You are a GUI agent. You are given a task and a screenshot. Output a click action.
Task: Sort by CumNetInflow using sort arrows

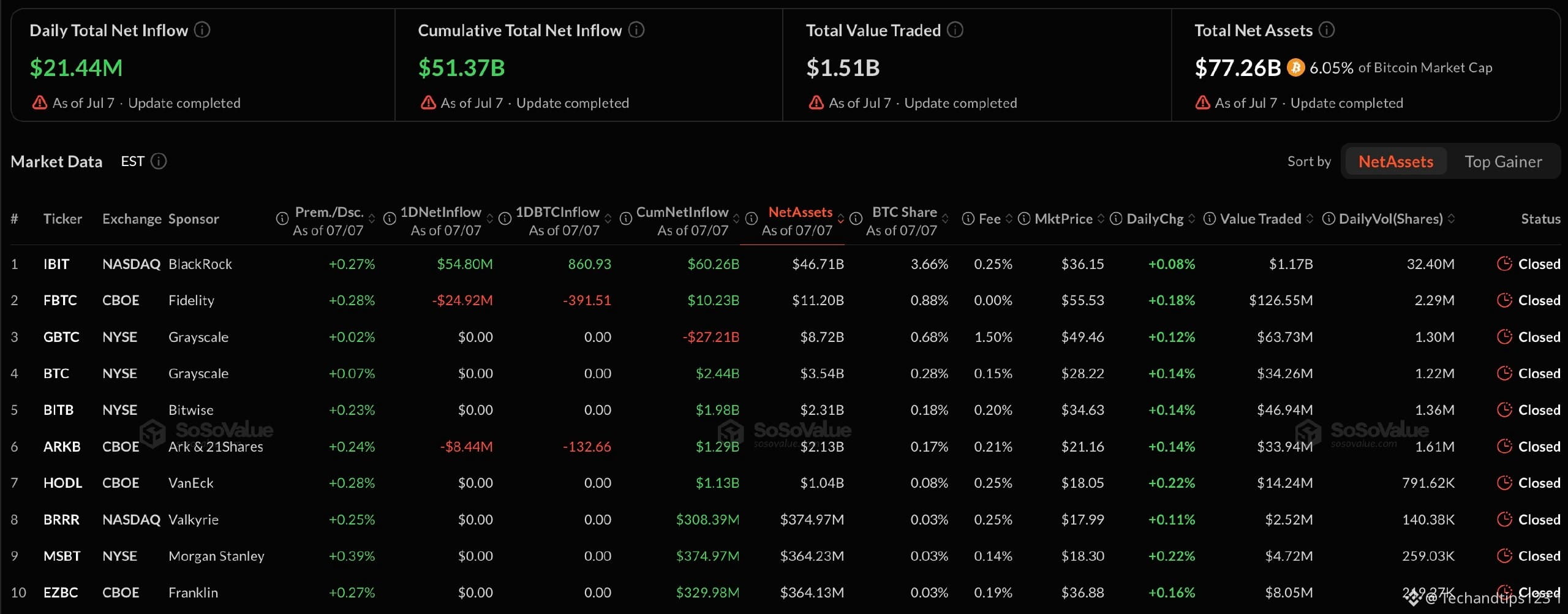(x=736, y=219)
